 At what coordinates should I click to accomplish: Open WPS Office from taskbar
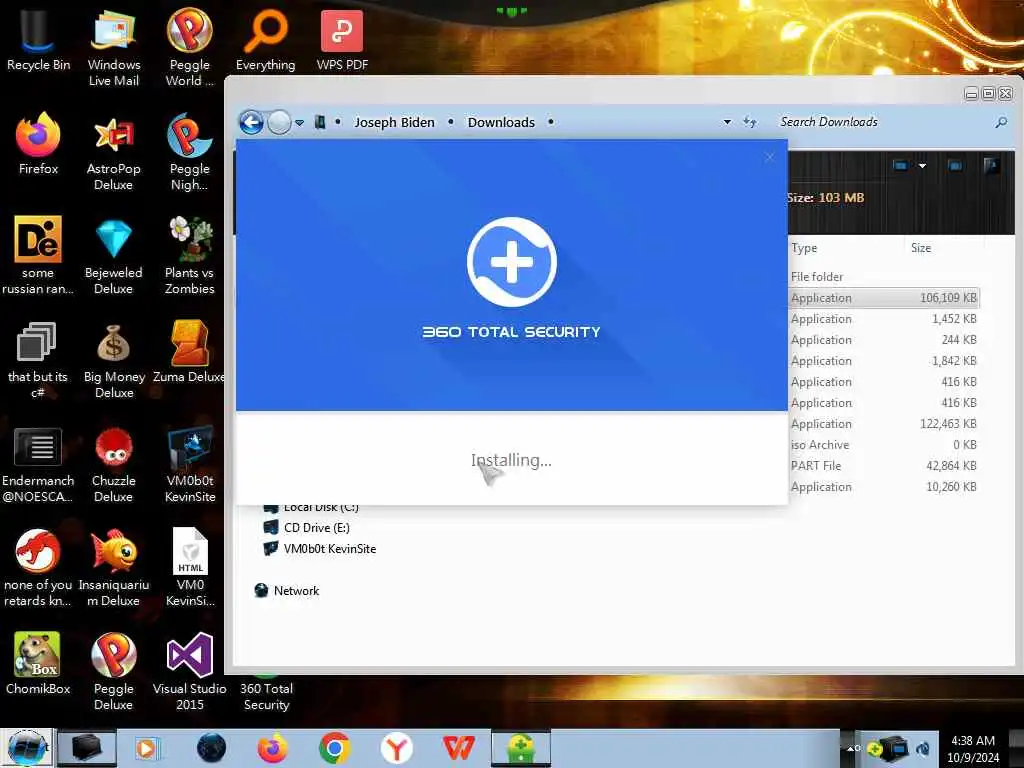[458, 748]
